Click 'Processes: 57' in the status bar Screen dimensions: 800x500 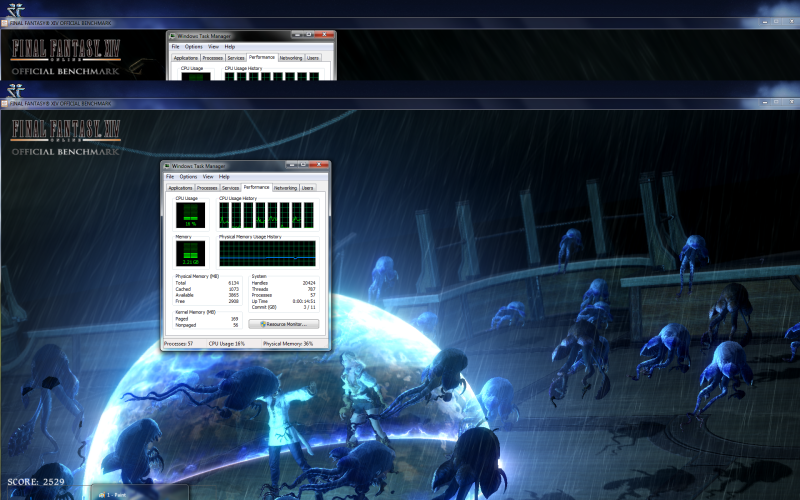(178, 344)
